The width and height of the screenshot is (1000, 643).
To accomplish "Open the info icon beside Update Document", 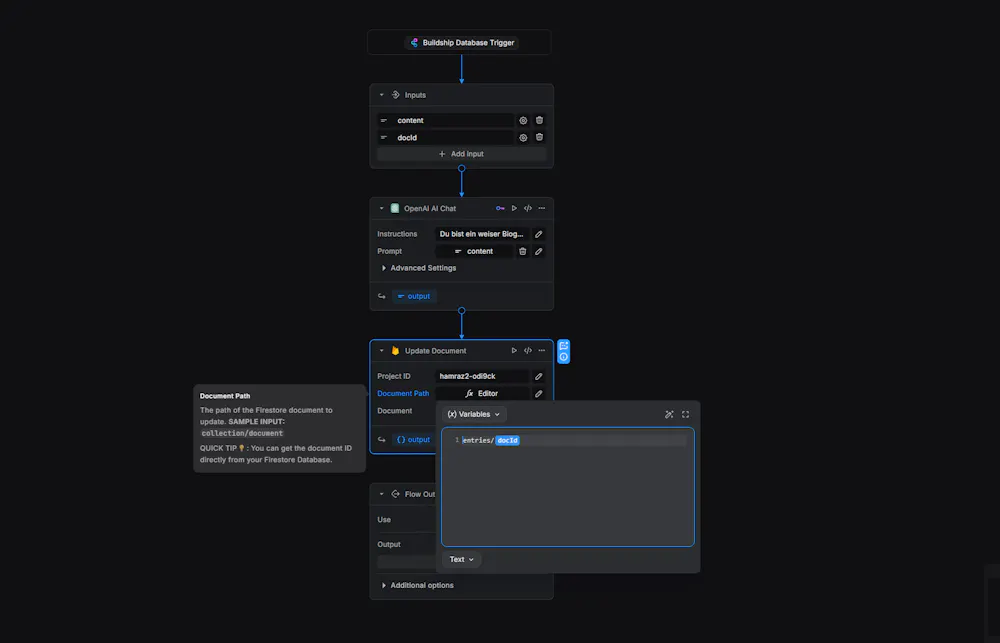I will coord(564,357).
